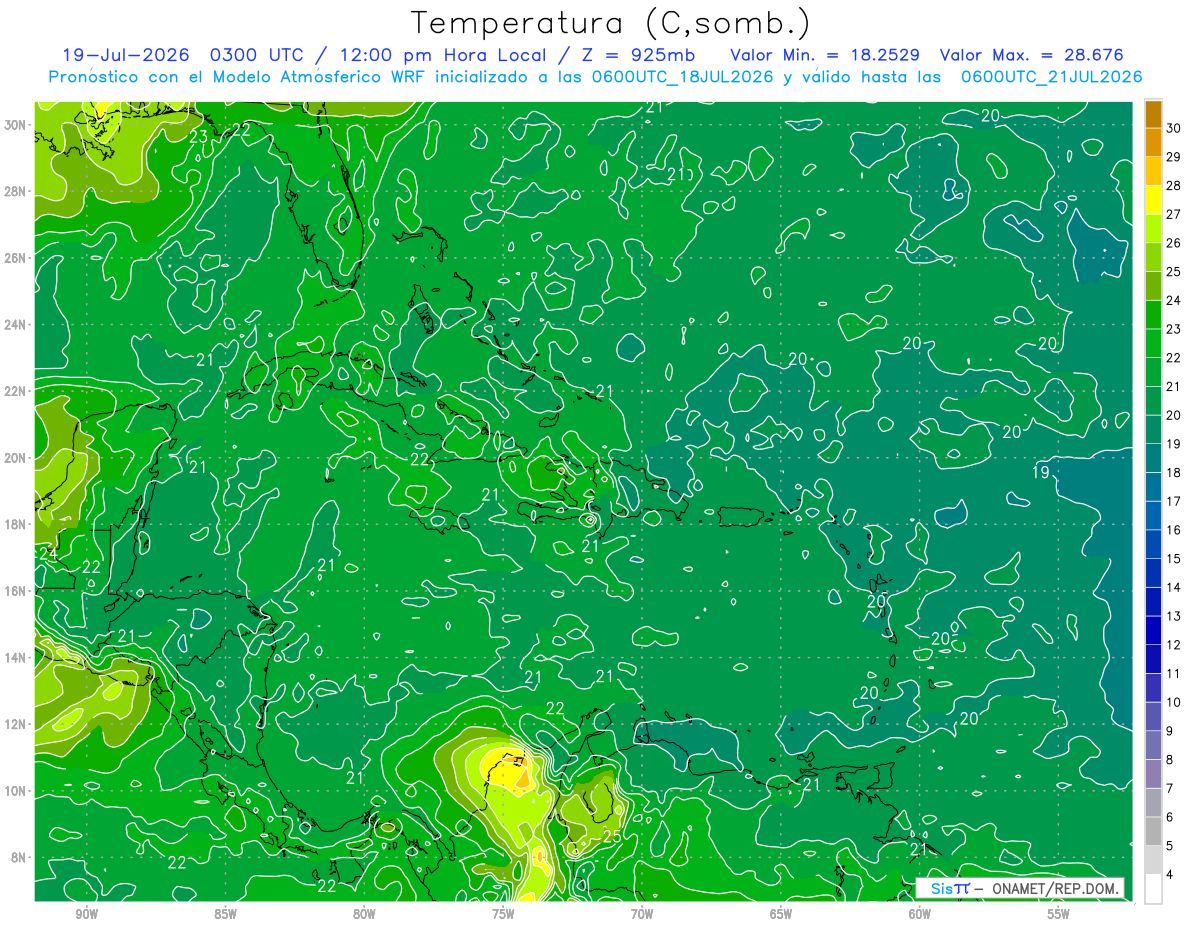1200x927 pixels.
Task: Click the white legend swatch below 4
Action: coord(1153,890)
